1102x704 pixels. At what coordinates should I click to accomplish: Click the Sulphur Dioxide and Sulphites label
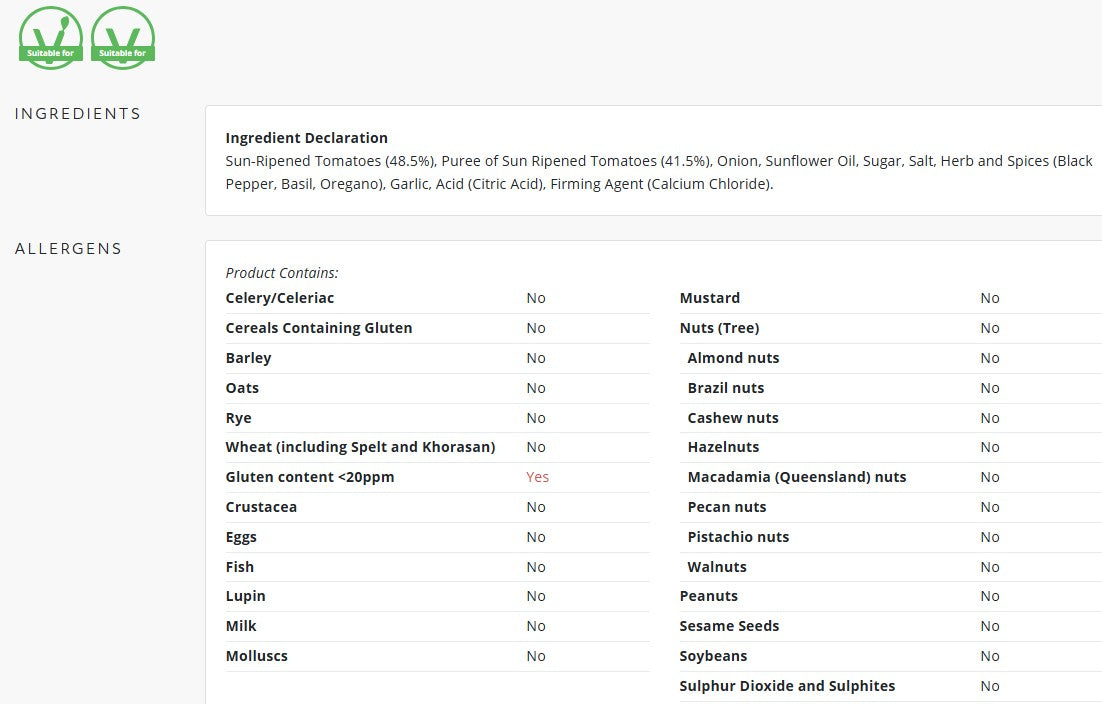tap(787, 686)
